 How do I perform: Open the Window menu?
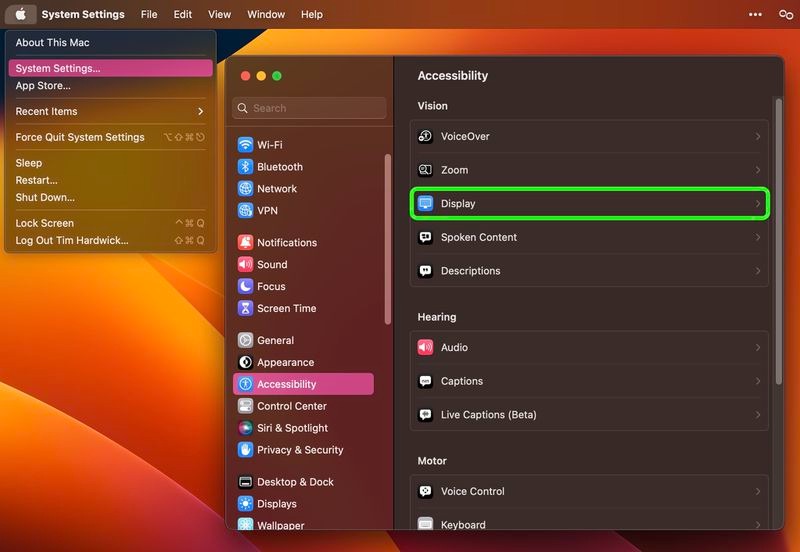tap(266, 14)
